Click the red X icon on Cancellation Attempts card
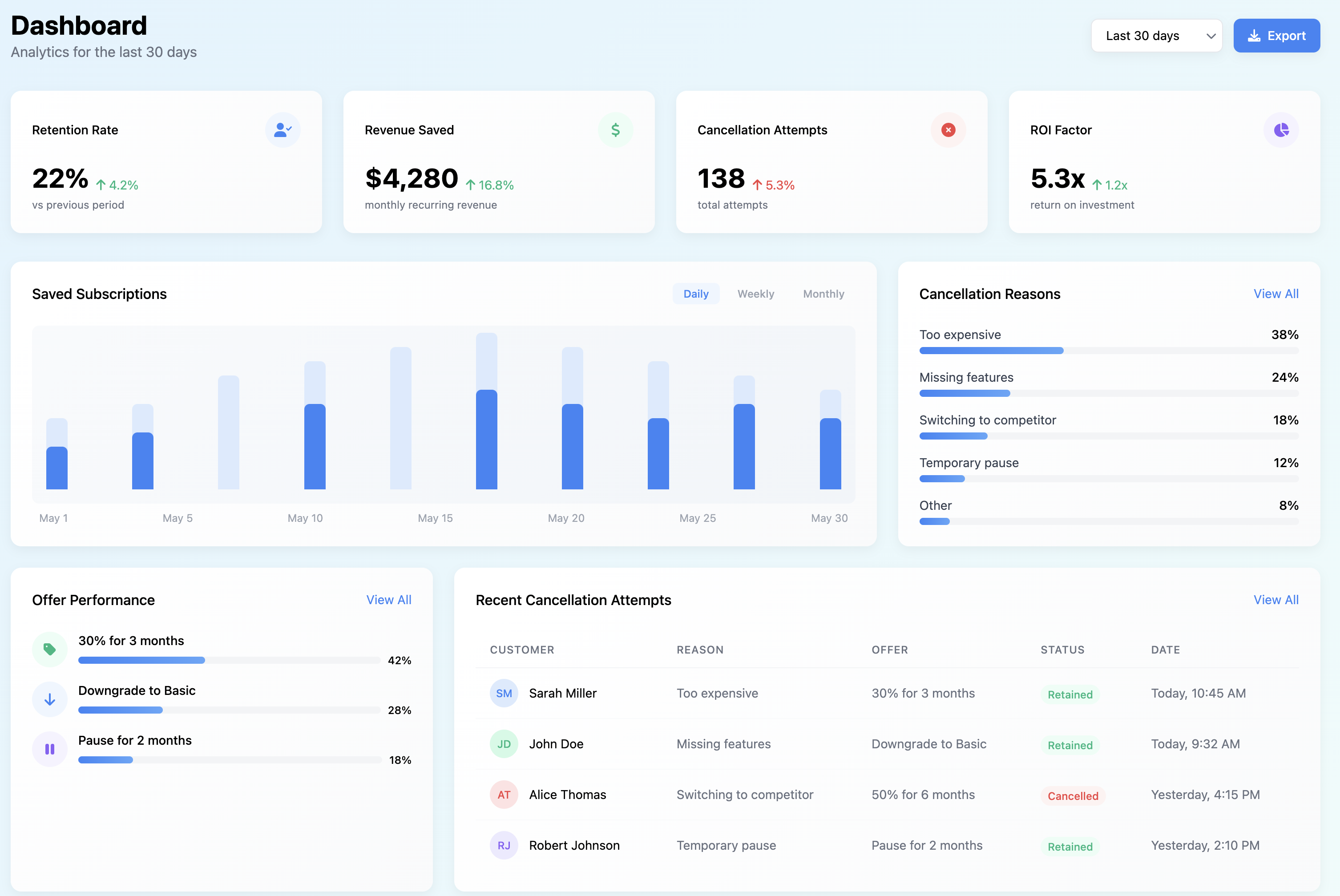1340x896 pixels. pyautogui.click(x=948, y=130)
